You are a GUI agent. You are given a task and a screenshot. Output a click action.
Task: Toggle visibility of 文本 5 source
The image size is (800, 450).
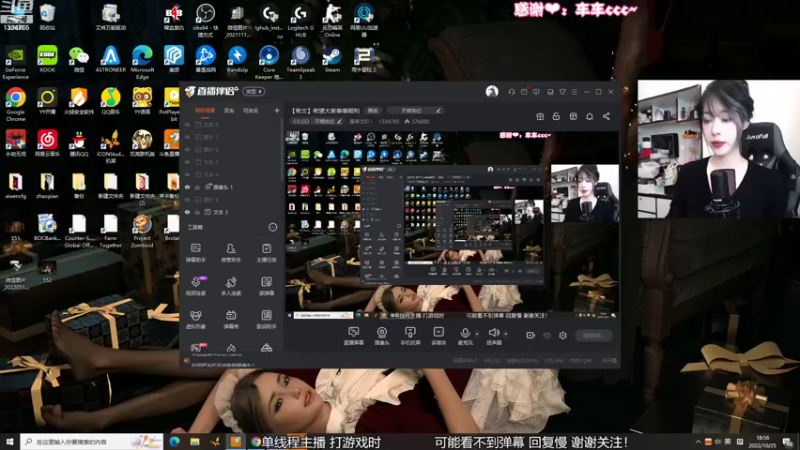[187, 162]
